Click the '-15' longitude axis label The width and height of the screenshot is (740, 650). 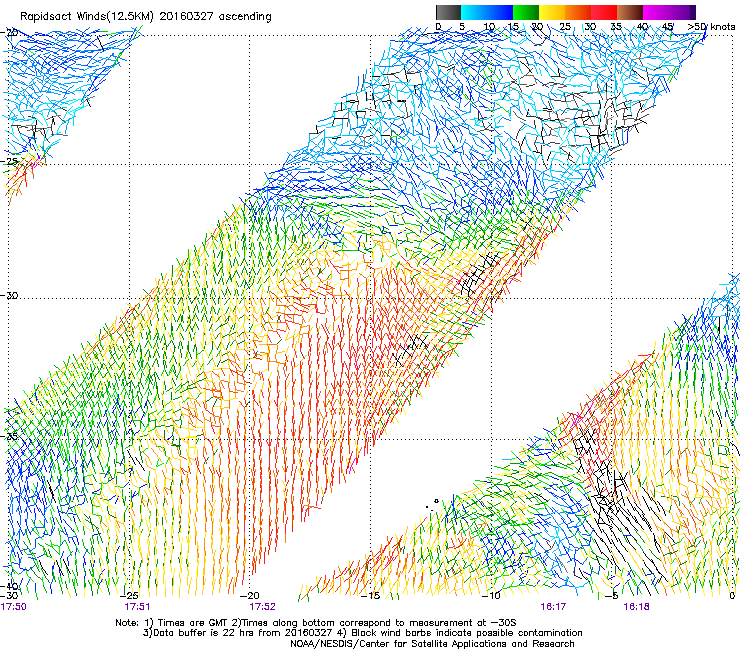(371, 596)
